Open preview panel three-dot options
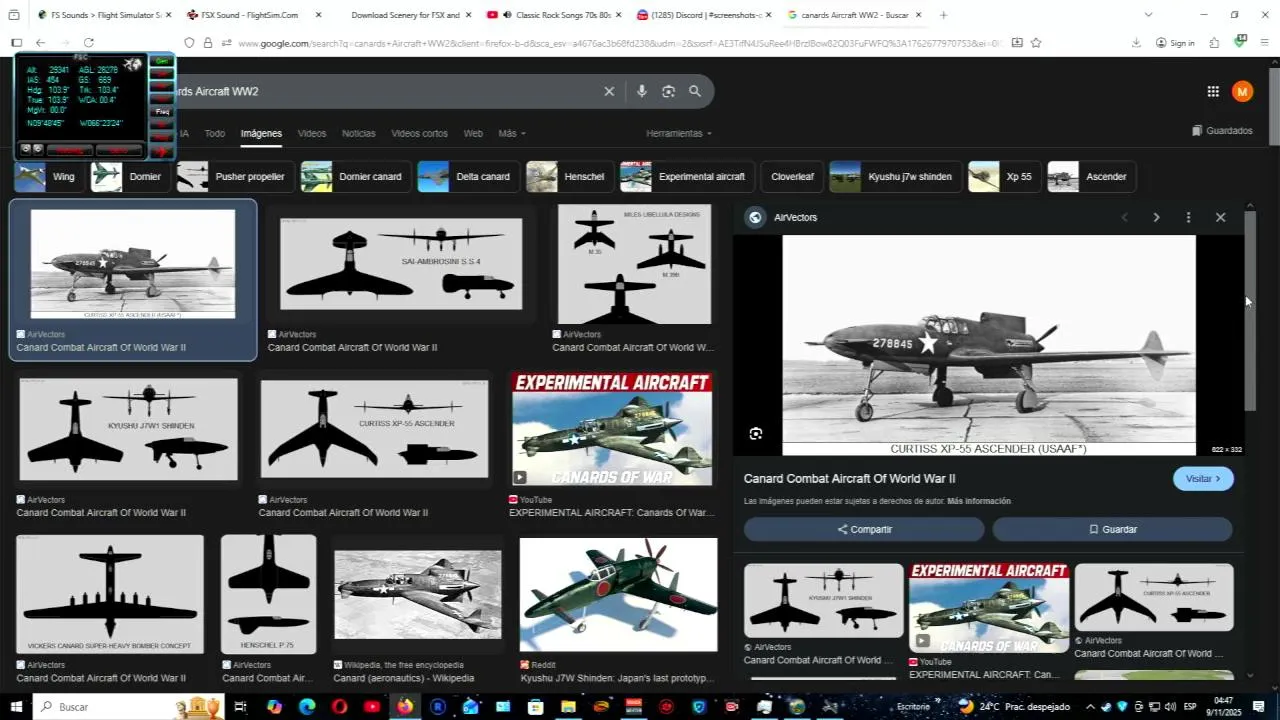Image resolution: width=1280 pixels, height=720 pixels. pos(1188,217)
